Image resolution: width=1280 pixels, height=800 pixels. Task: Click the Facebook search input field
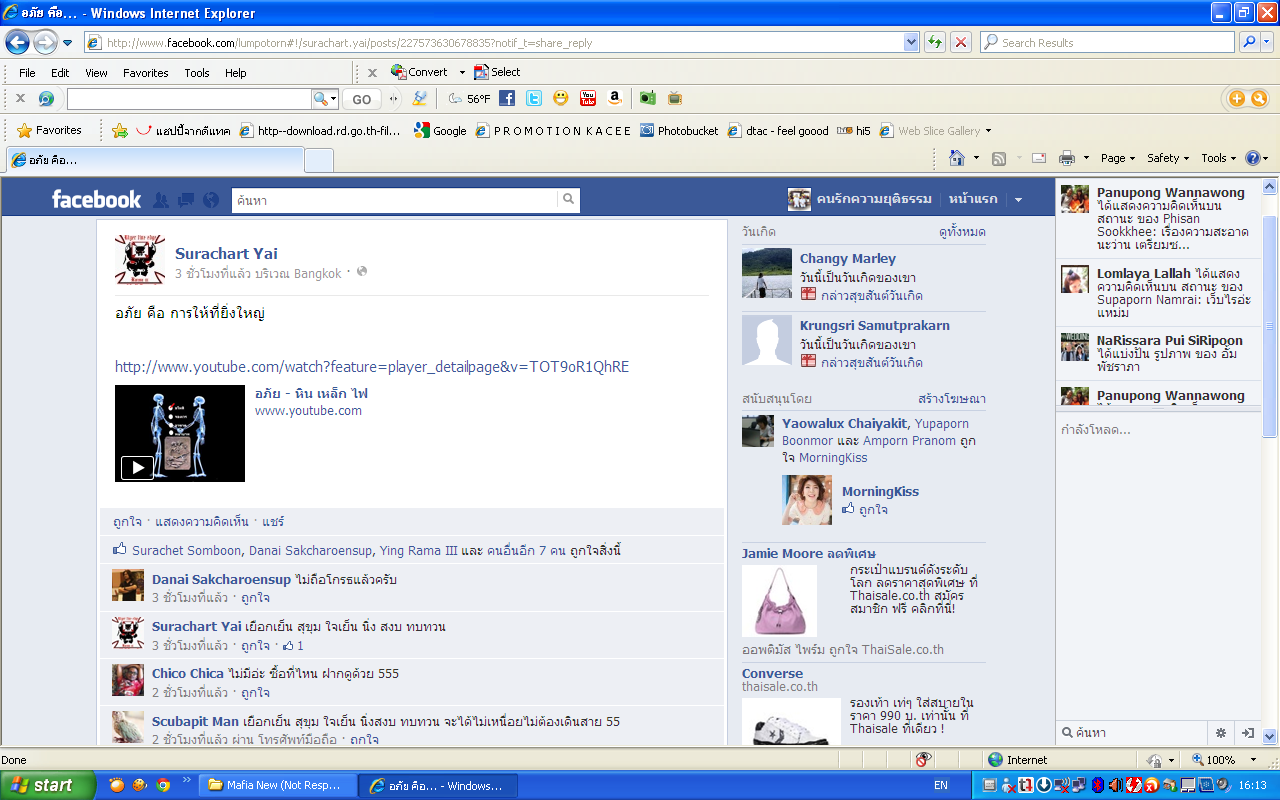click(x=395, y=200)
